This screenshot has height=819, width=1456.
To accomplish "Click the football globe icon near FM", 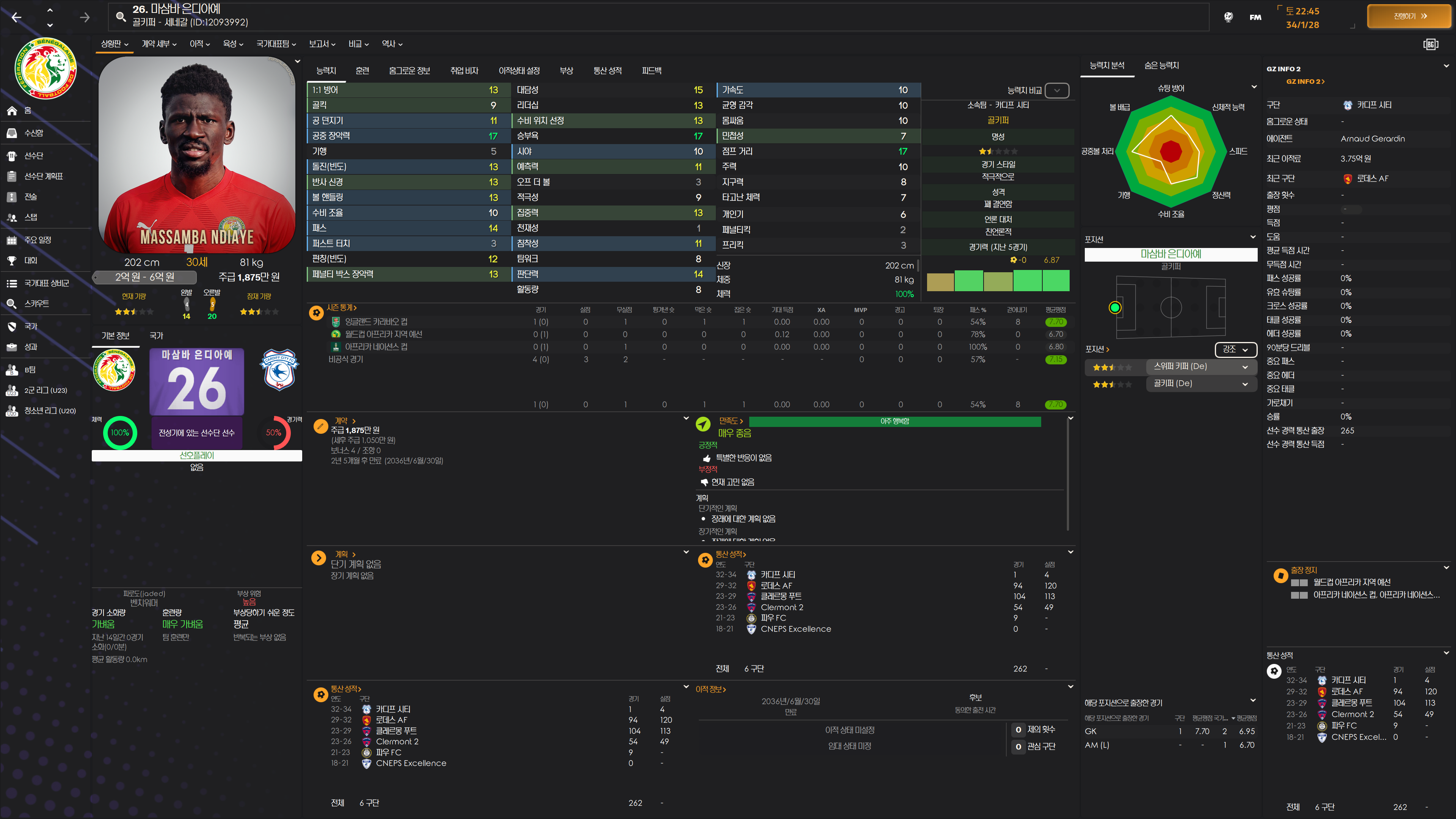I will (1228, 17).
